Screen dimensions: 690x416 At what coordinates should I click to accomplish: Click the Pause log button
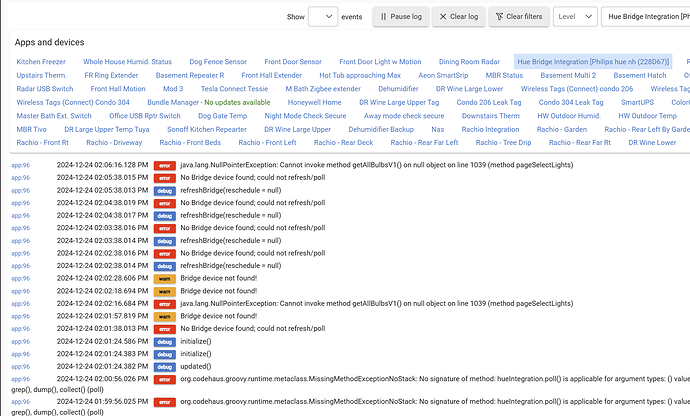tap(401, 17)
